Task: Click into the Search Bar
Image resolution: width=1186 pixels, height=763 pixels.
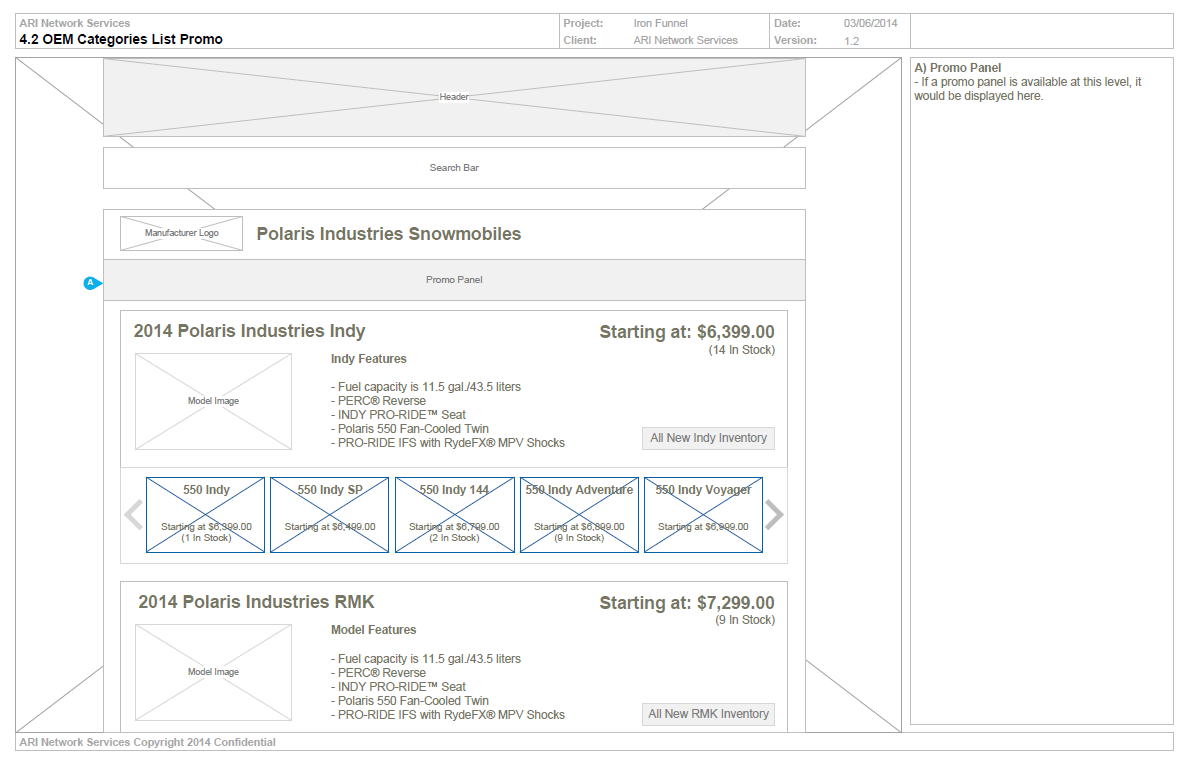Action: [x=455, y=168]
